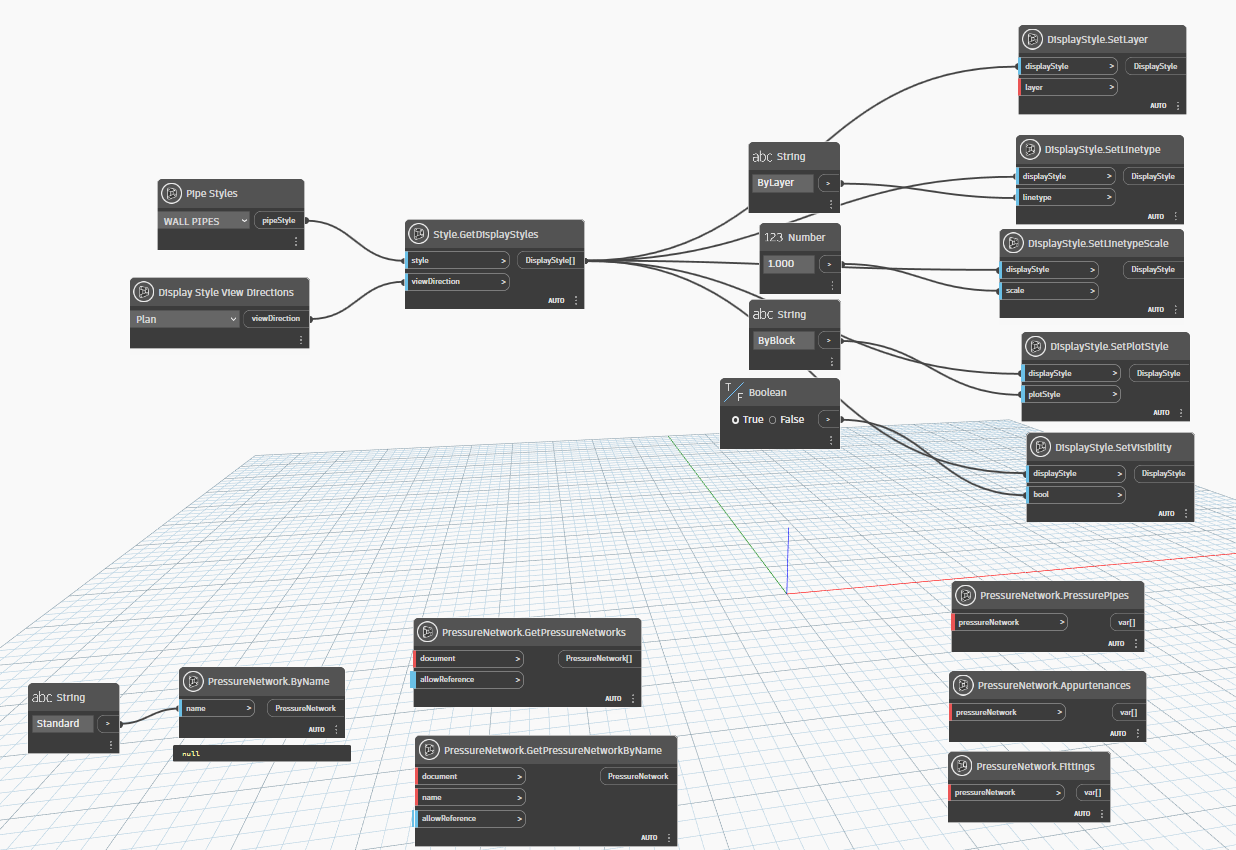Open the three-dot menu on the Number node
This screenshot has width=1236, height=850.
(831, 285)
